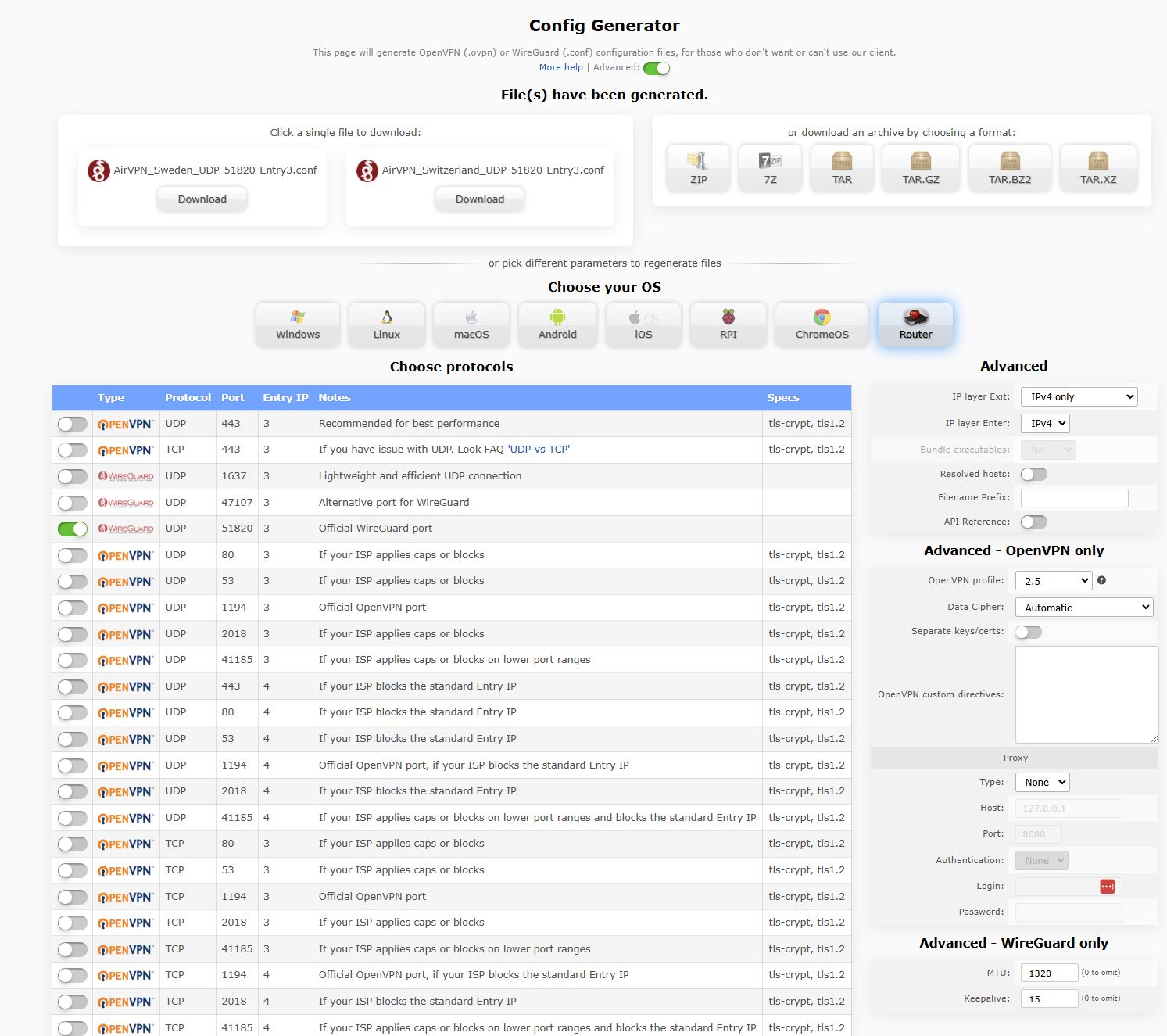Choose Windows as your OS
This screenshot has height=1036, width=1167.
coord(298,324)
